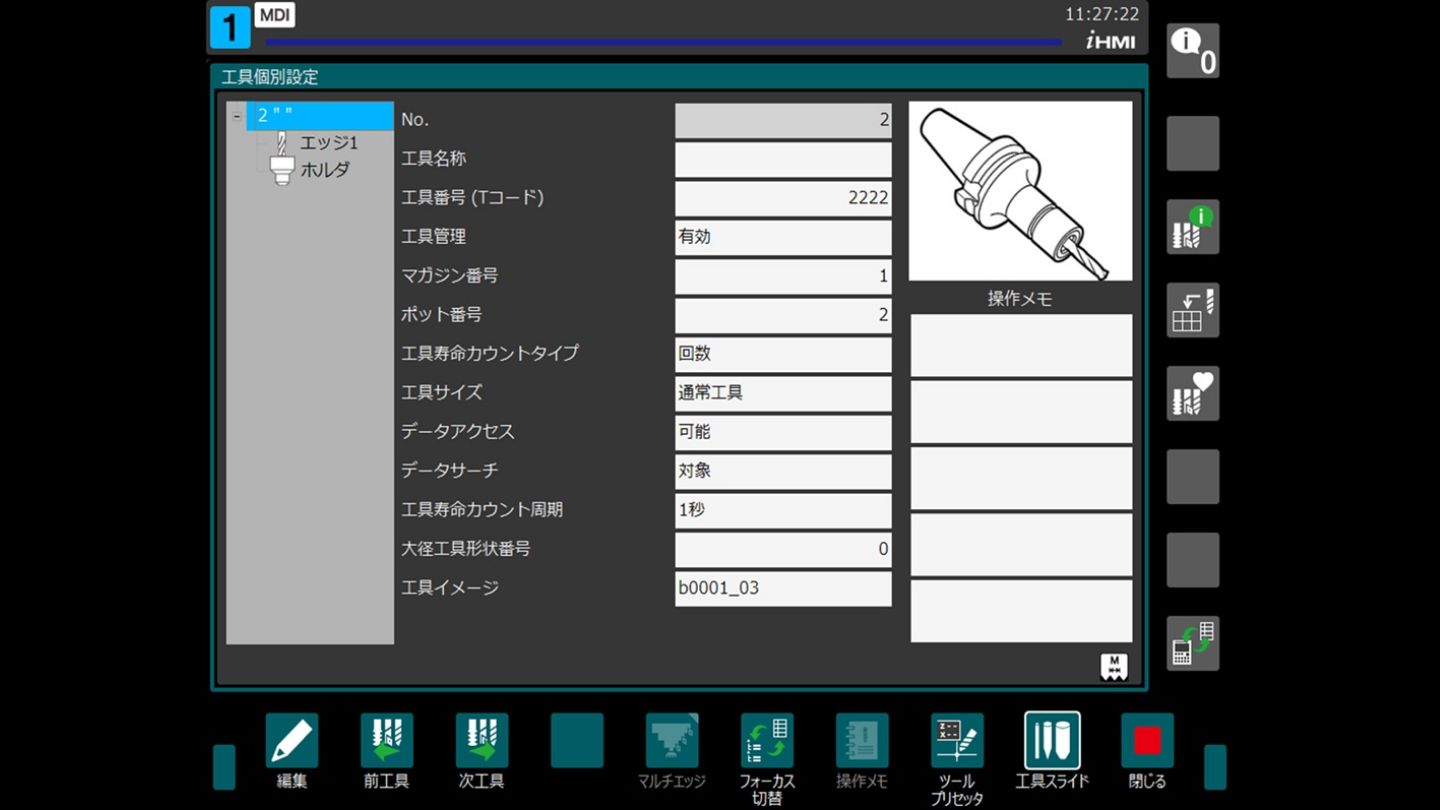Click the tool information icon with green badge

coord(1192,227)
